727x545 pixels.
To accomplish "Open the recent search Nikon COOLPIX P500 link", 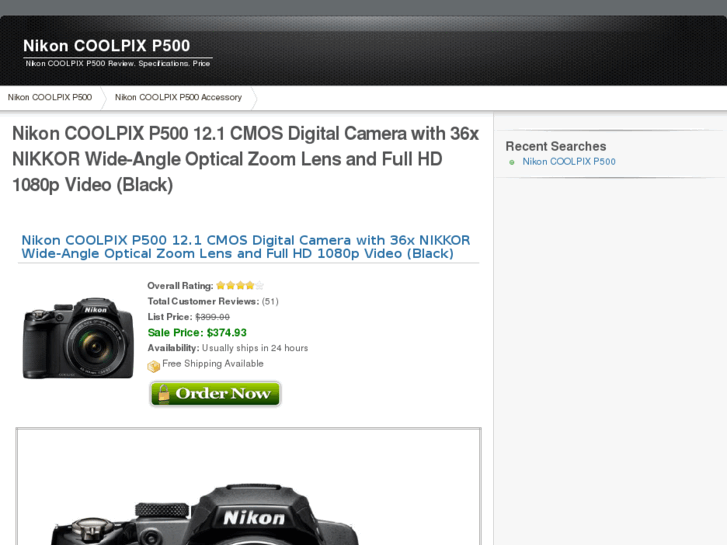I will click(569, 162).
